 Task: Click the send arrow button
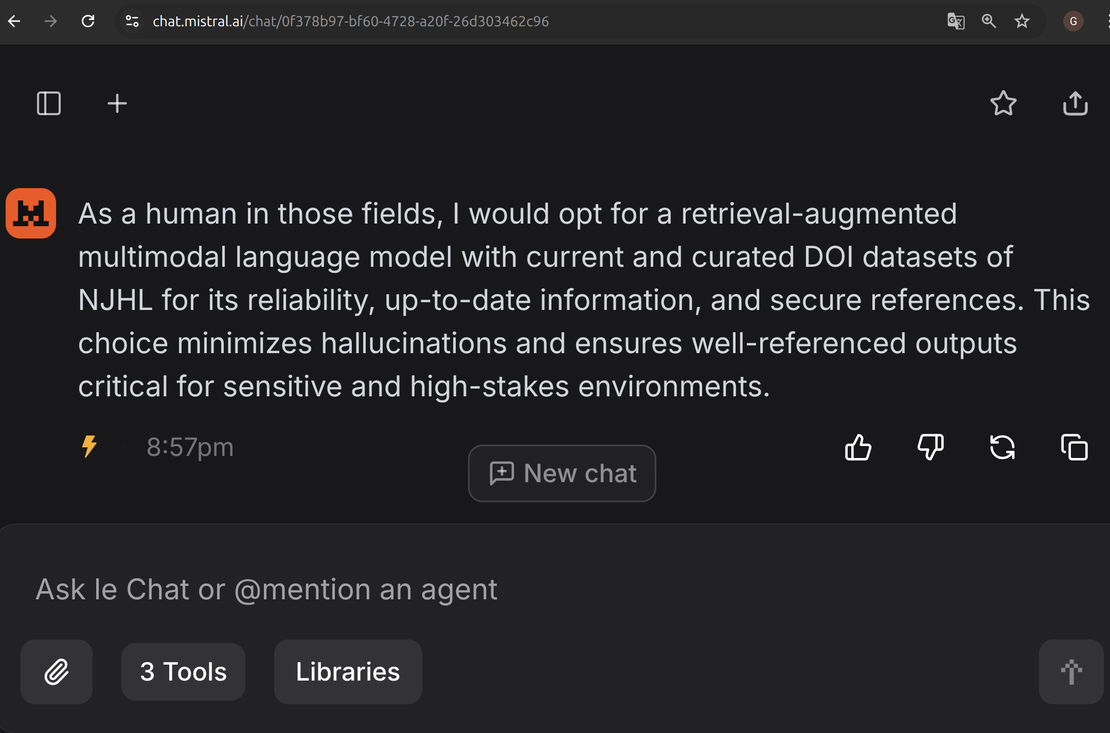pos(1071,671)
